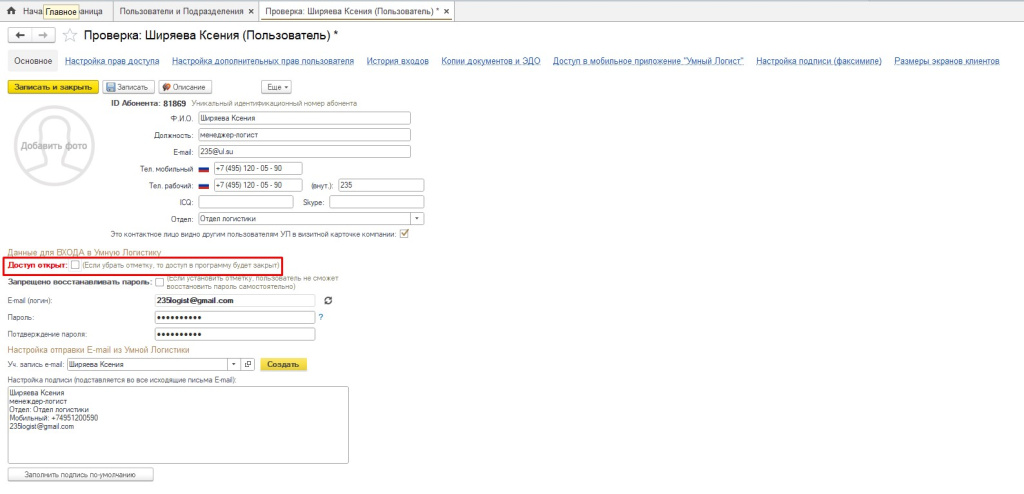Select the Основное section
This screenshot has width=1024, height=494.
33,61
